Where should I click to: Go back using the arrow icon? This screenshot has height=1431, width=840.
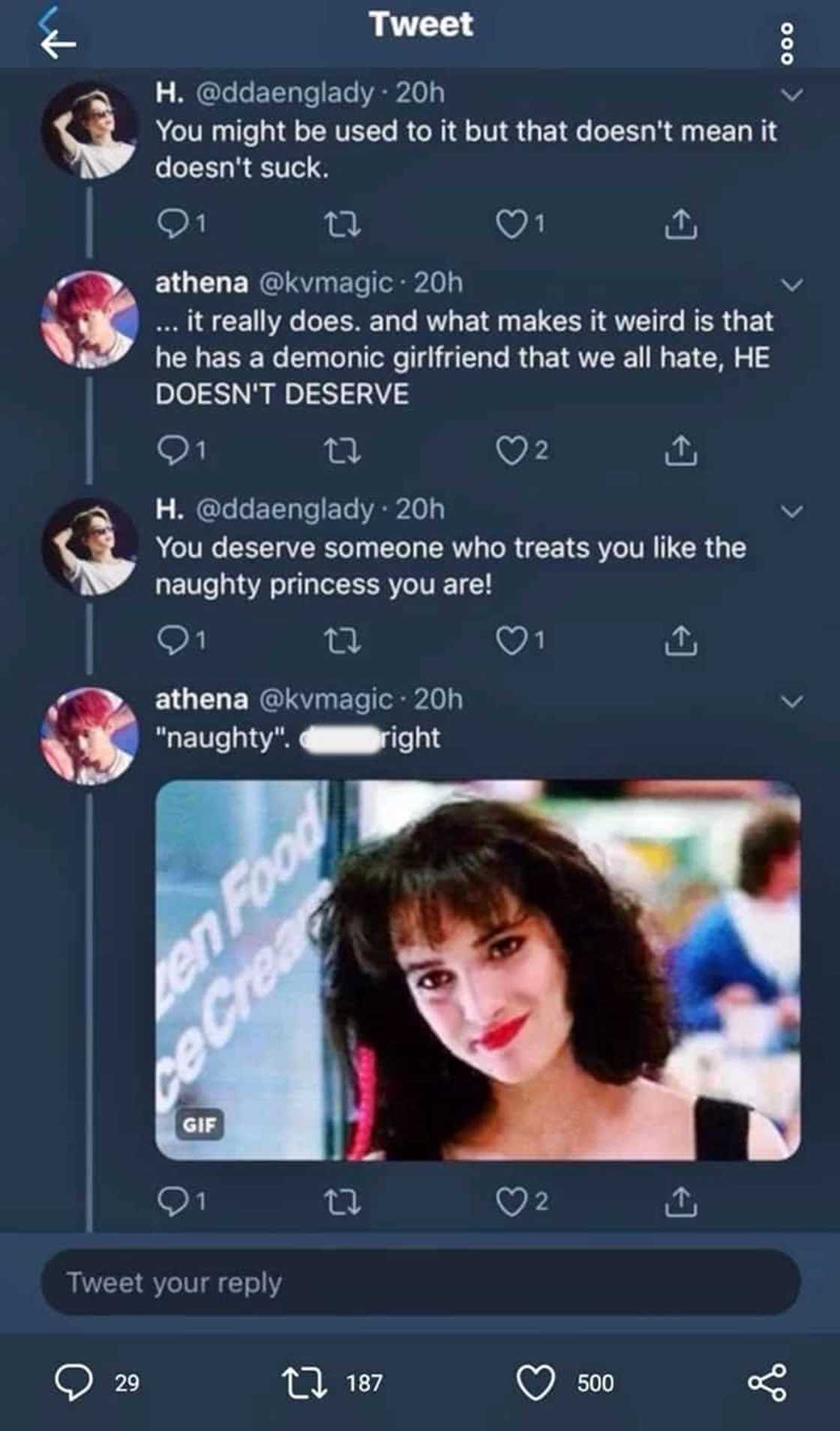[x=58, y=43]
